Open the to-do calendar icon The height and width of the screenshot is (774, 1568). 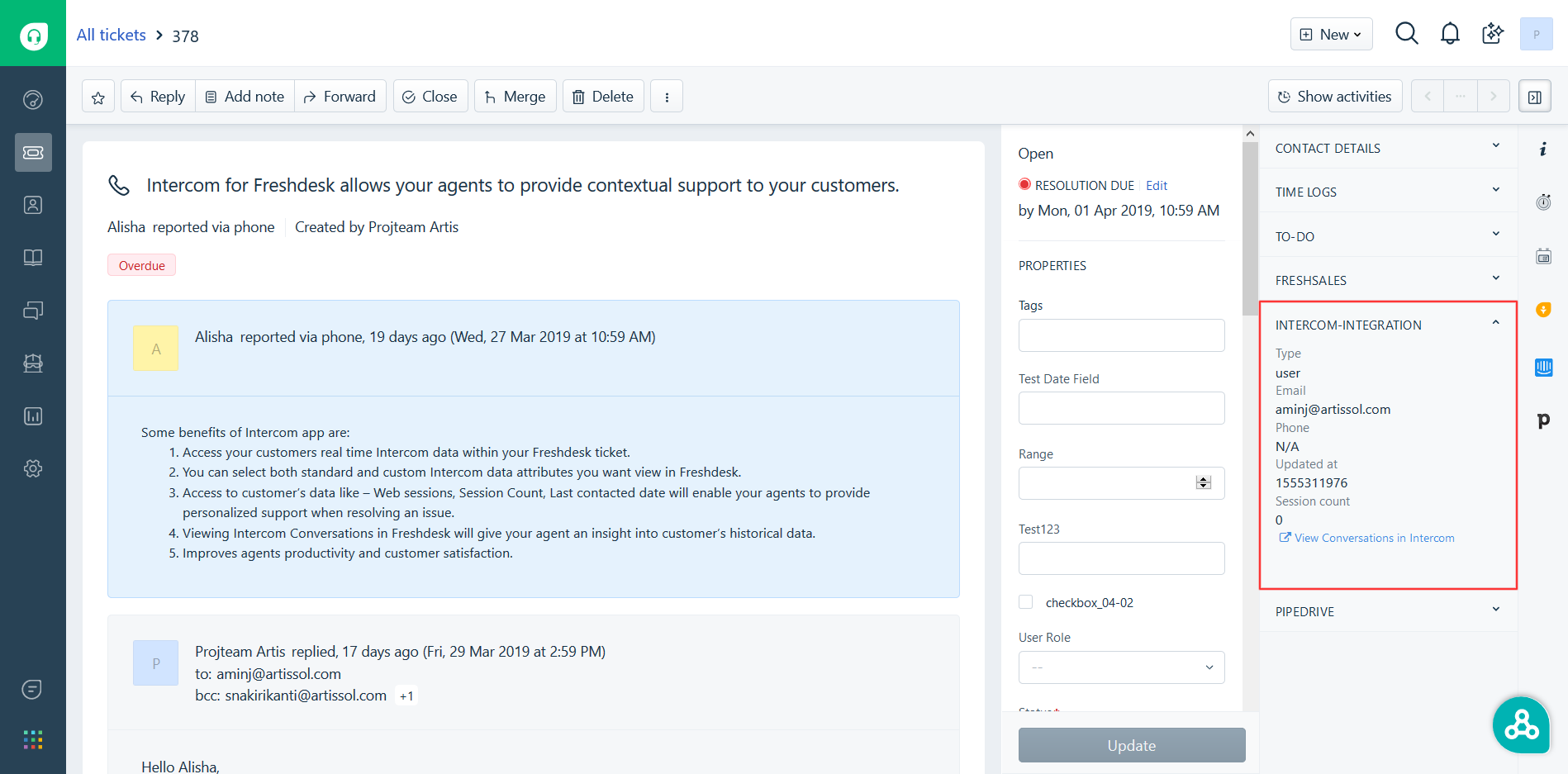pyautogui.click(x=1543, y=256)
